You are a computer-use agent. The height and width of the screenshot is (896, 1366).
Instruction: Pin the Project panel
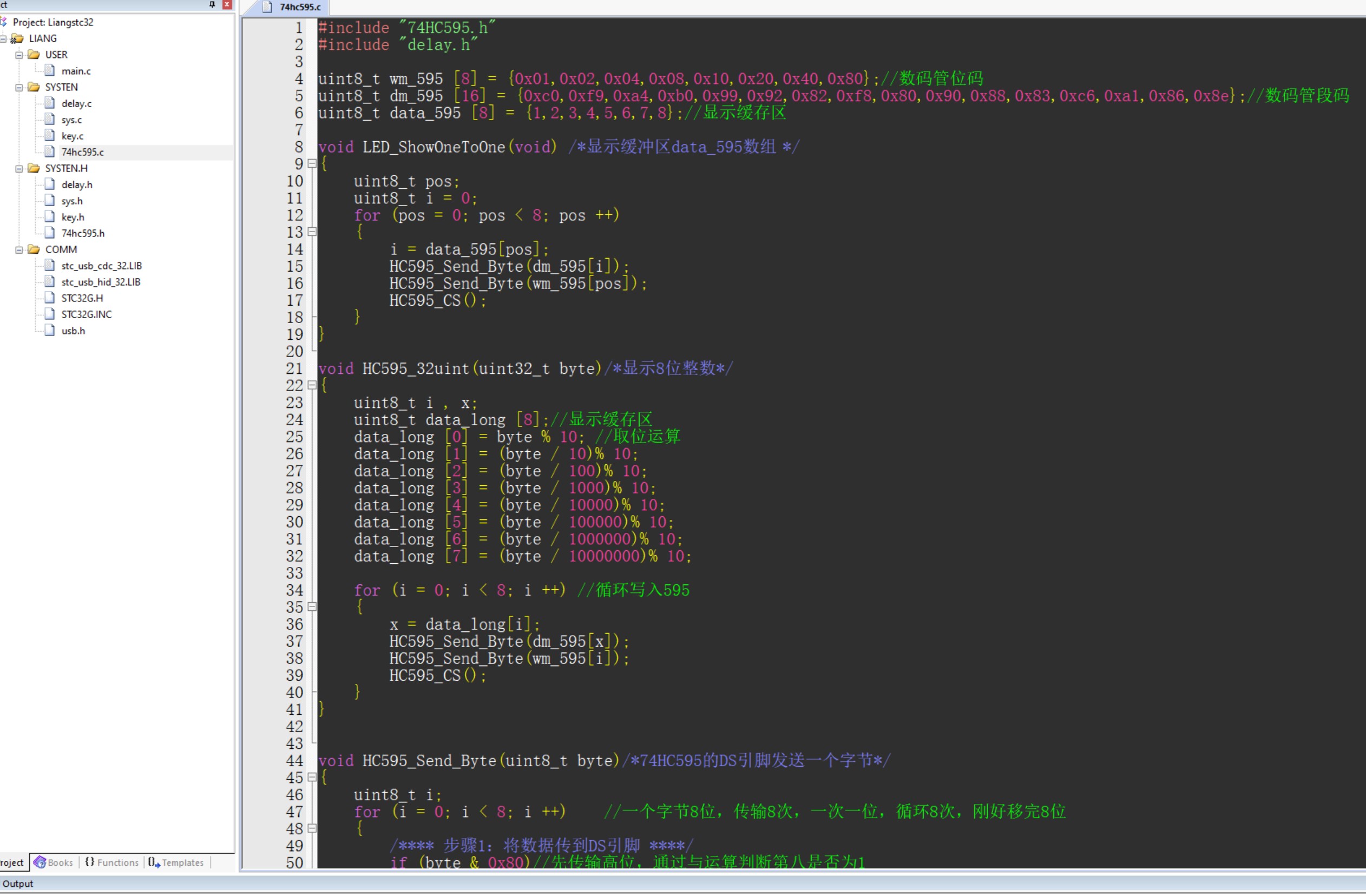(212, 4)
